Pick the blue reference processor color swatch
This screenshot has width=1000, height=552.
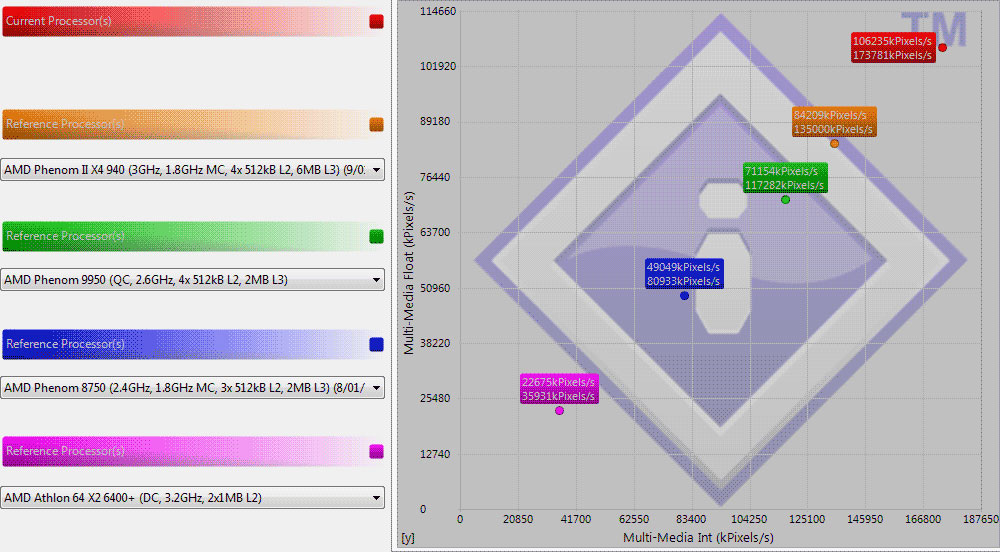[376, 344]
